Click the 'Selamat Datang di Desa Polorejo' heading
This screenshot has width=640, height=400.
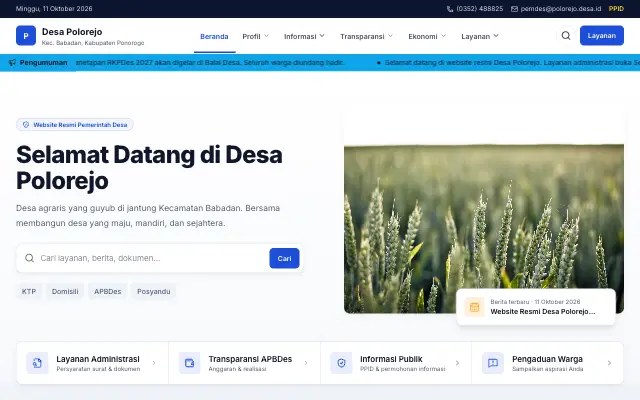click(149, 168)
